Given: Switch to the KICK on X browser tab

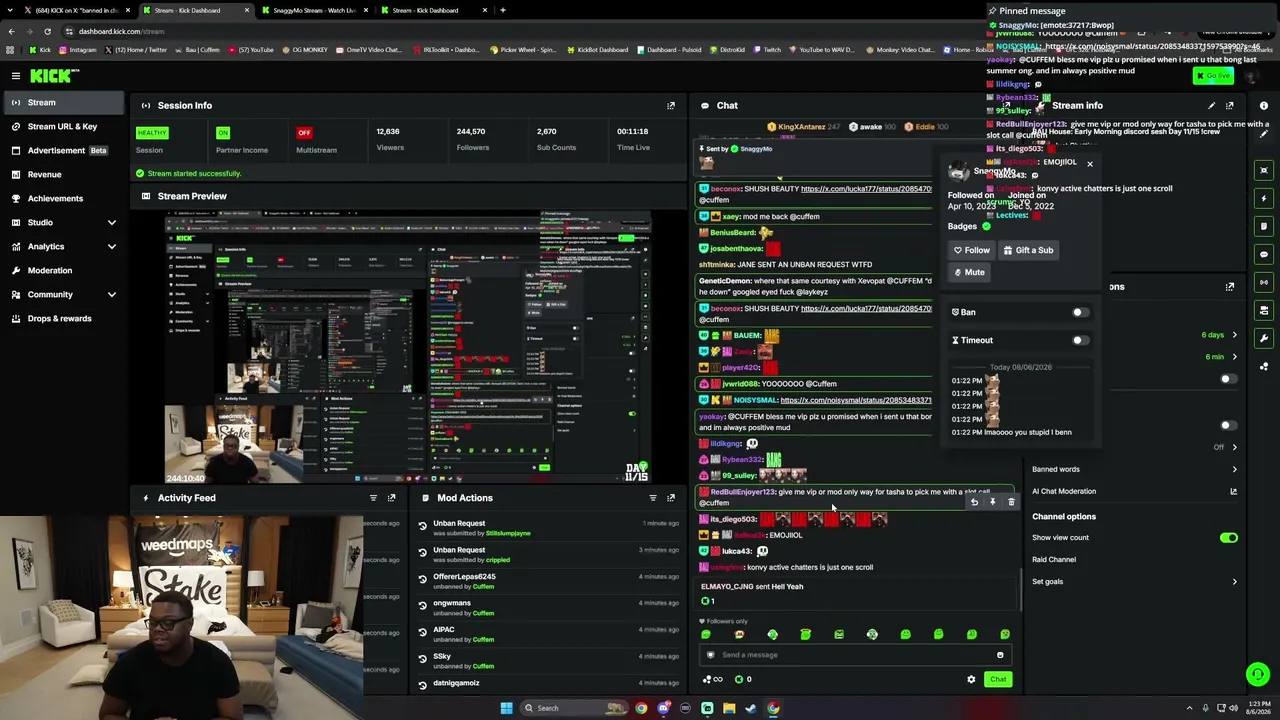Looking at the screenshot, I should point(78,10).
